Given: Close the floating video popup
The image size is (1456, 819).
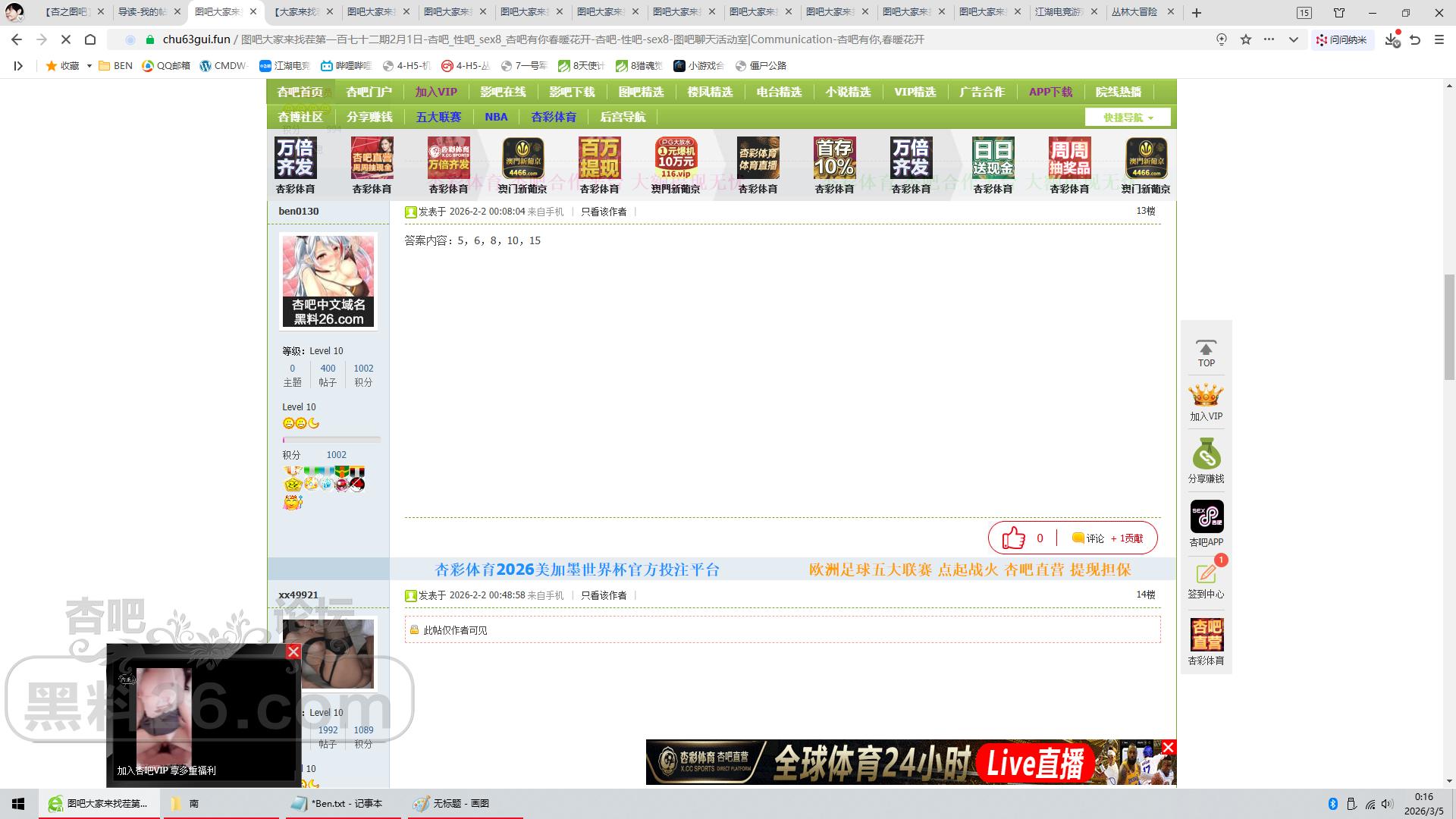Looking at the screenshot, I should tap(293, 651).
